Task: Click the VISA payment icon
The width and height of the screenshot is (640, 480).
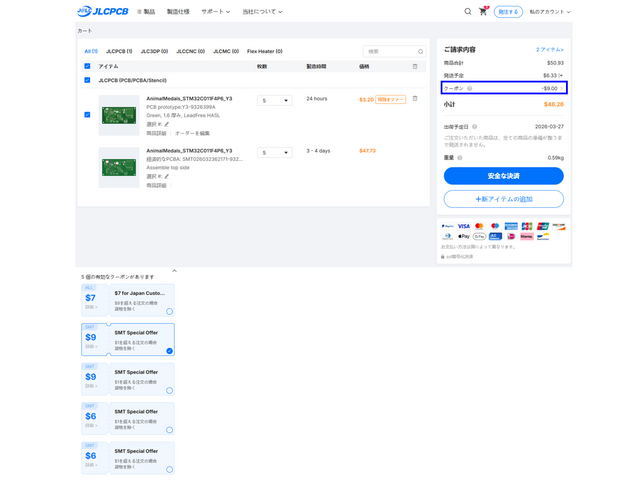Action: tap(463, 226)
